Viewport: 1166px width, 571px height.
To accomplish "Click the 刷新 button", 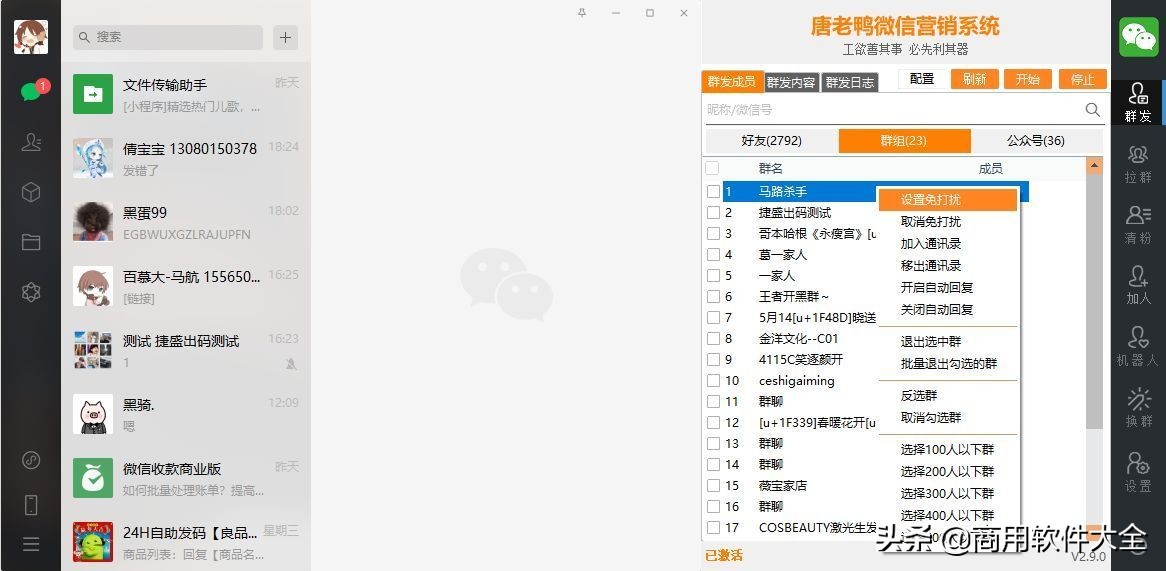I will pos(974,79).
